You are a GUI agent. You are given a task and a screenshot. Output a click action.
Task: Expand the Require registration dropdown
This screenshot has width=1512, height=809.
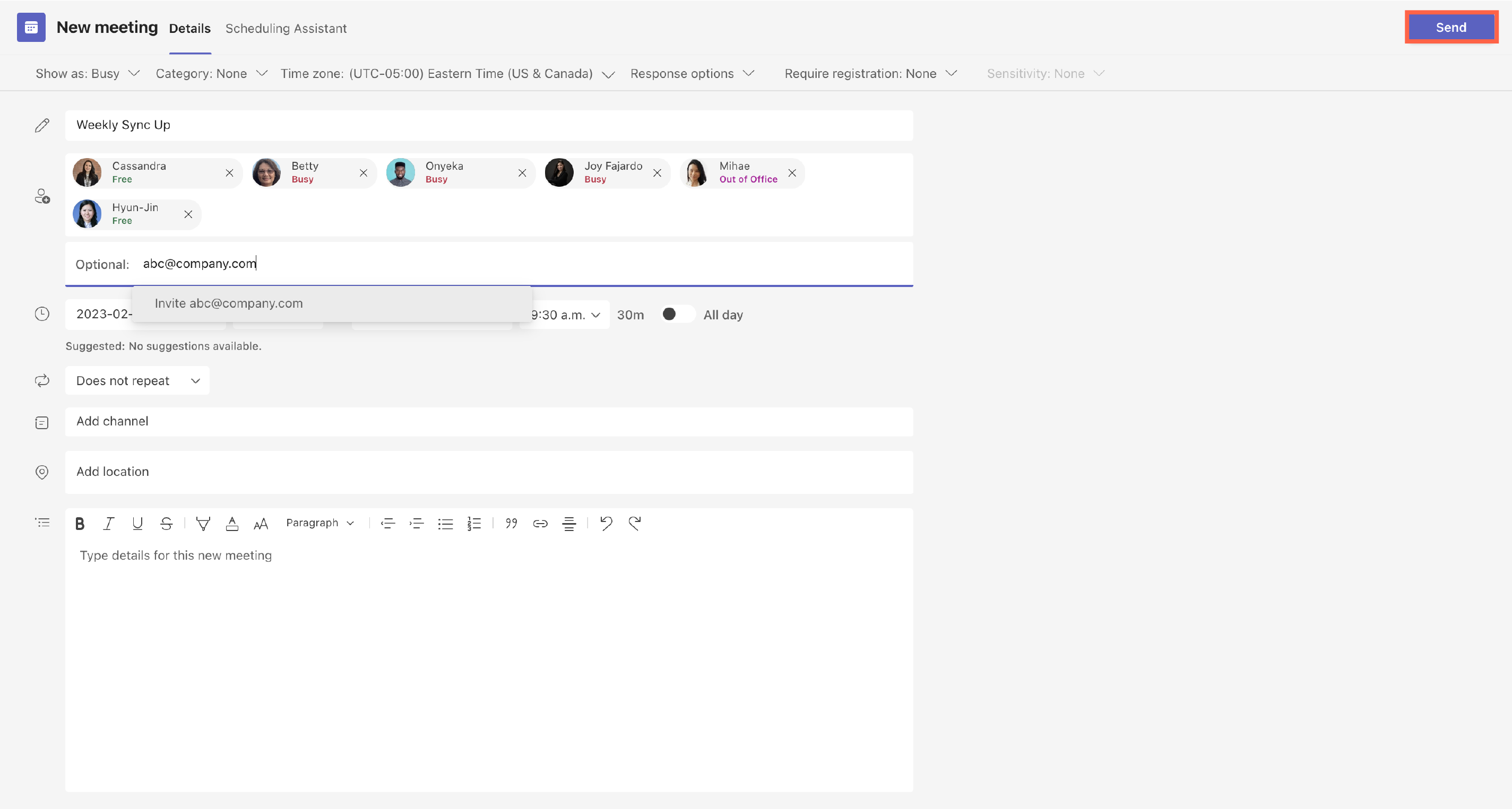click(x=871, y=73)
